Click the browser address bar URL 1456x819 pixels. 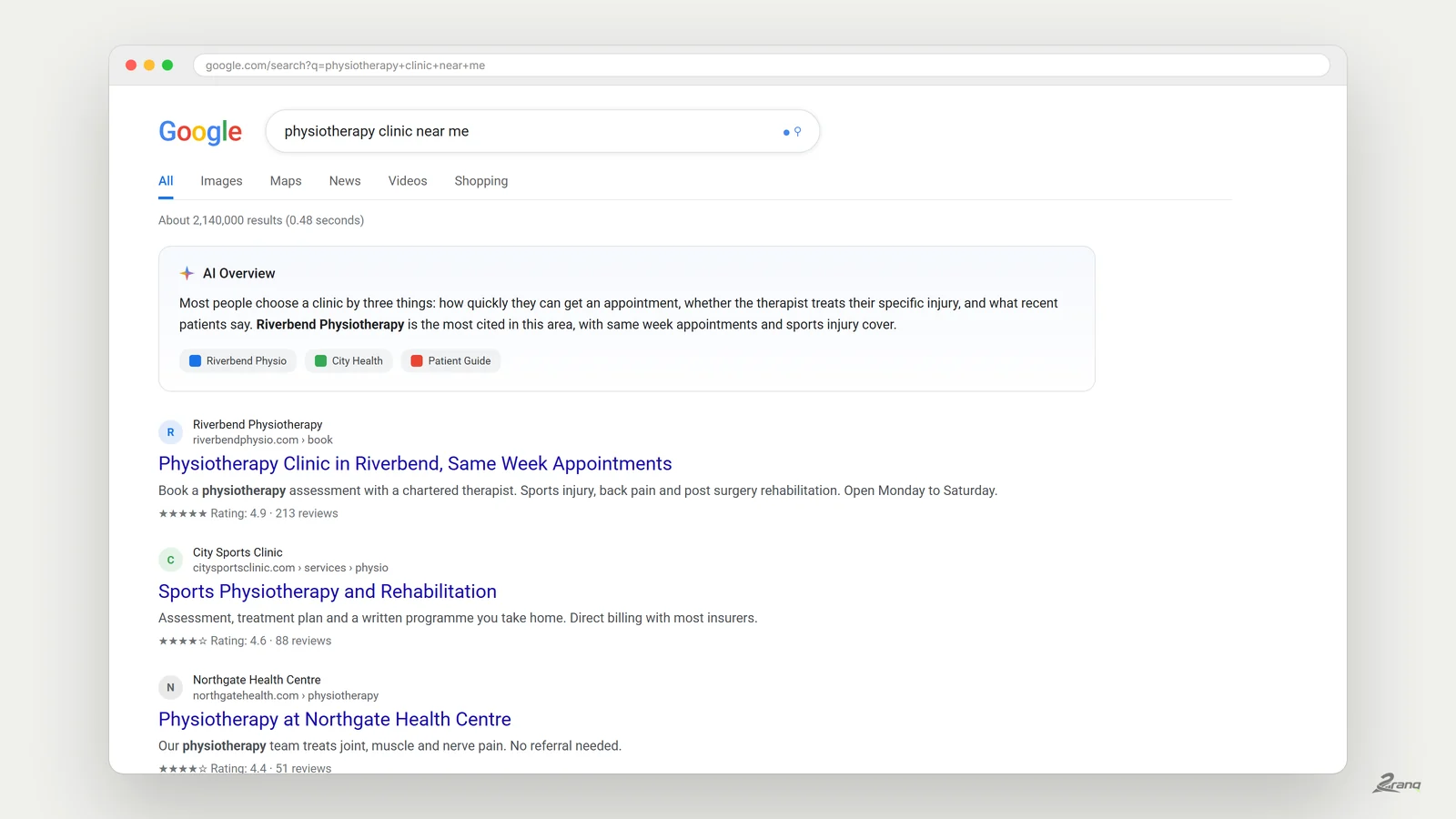pyautogui.click(x=762, y=66)
